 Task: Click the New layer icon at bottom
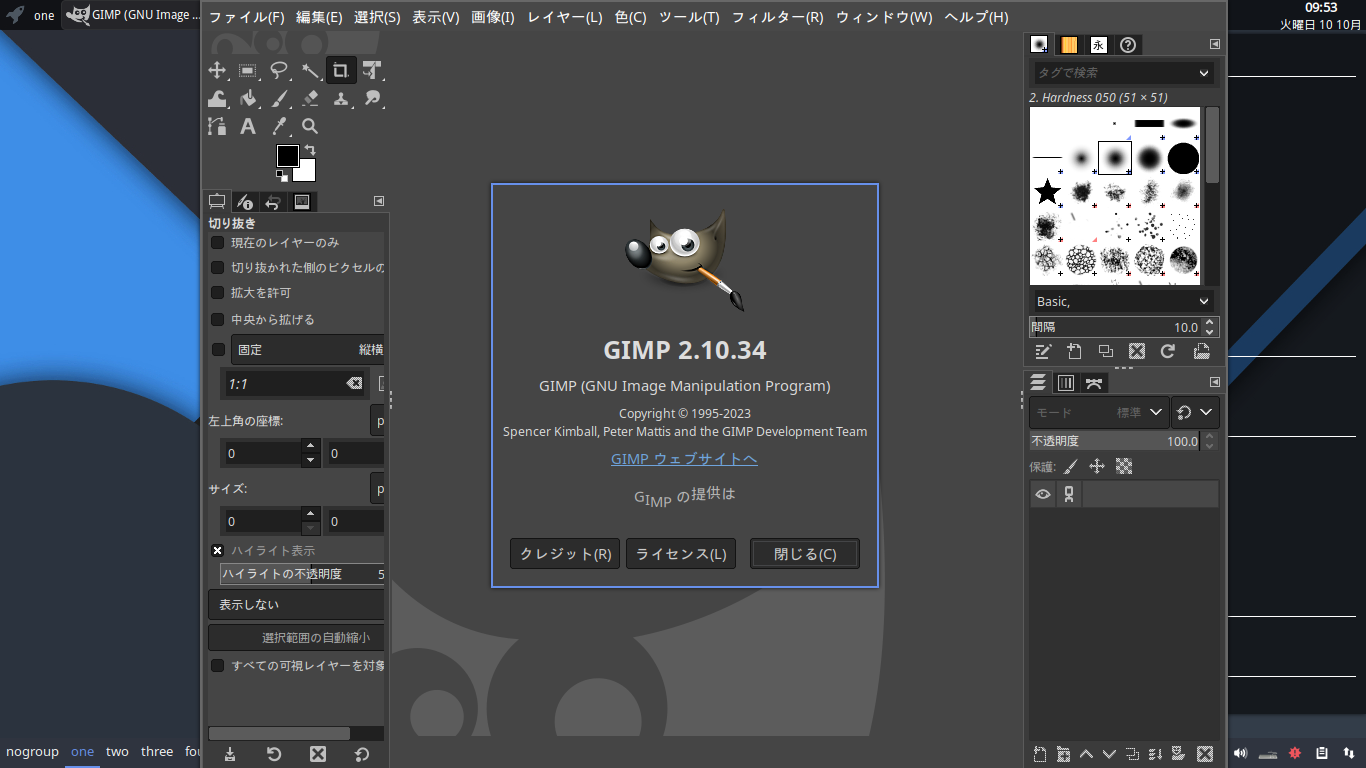tap(1039, 754)
